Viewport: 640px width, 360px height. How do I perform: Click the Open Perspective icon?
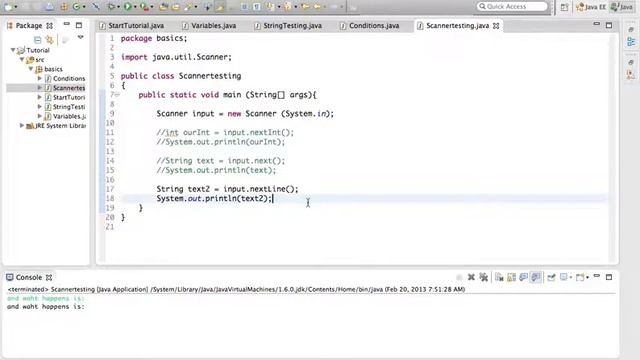[564, 7]
